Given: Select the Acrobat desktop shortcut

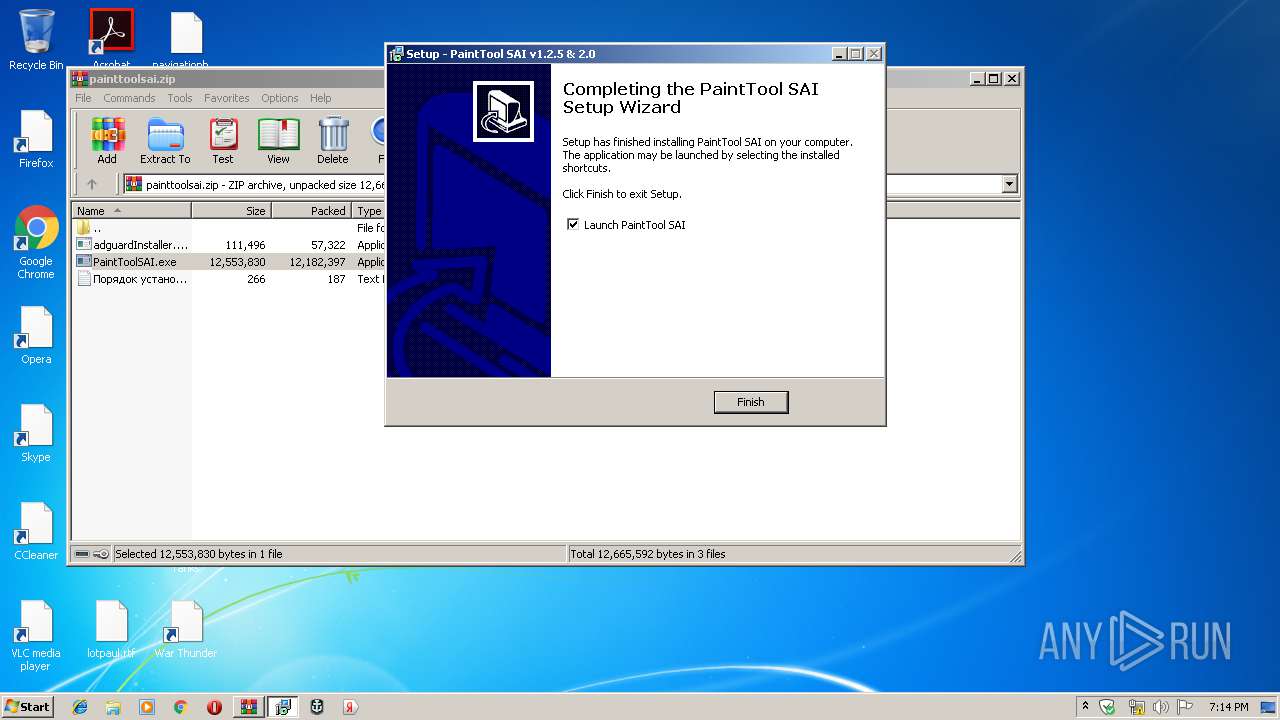Looking at the screenshot, I should (111, 38).
